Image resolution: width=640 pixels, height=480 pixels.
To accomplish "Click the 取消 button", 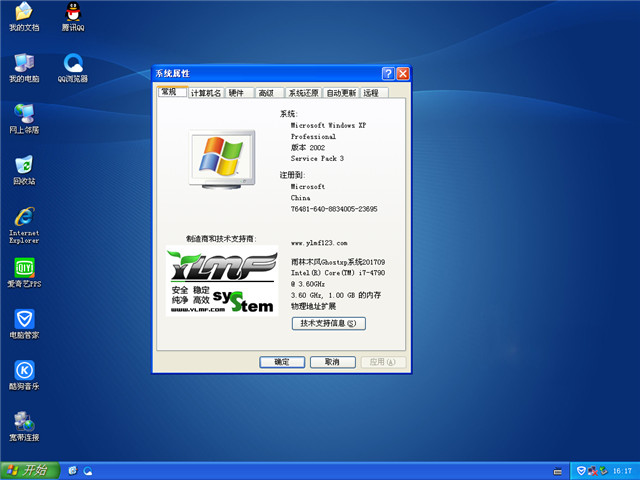I will (x=333, y=362).
